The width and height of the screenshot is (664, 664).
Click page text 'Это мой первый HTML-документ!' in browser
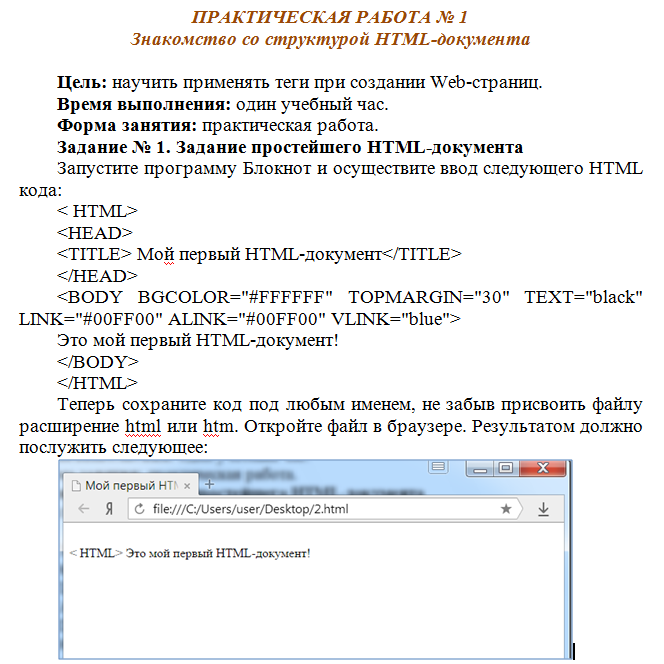[x=218, y=553]
